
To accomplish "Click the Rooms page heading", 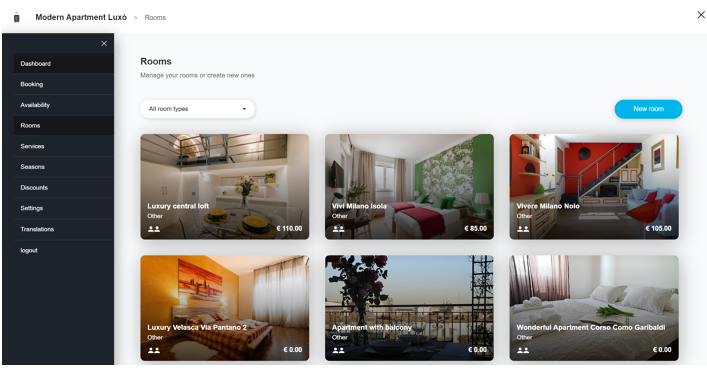I will [156, 61].
